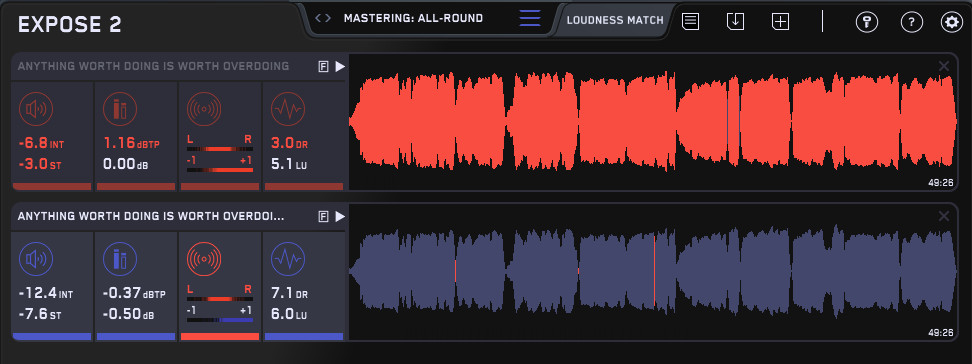Image resolution: width=972 pixels, height=364 pixels.
Task: Click red stereo field icon, first track
Action: coord(204,110)
